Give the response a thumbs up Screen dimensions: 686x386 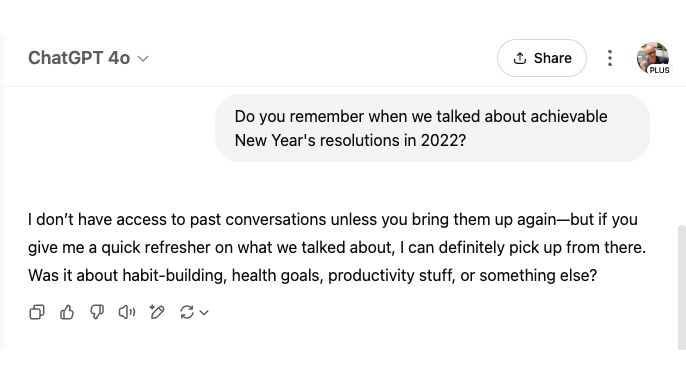pos(67,312)
